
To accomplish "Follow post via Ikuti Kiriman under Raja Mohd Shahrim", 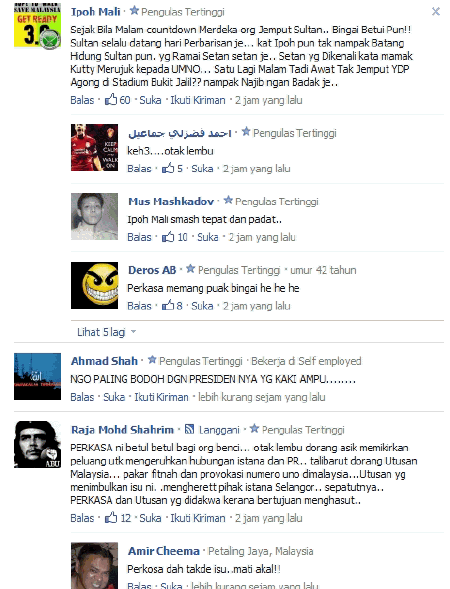I will point(198,518).
